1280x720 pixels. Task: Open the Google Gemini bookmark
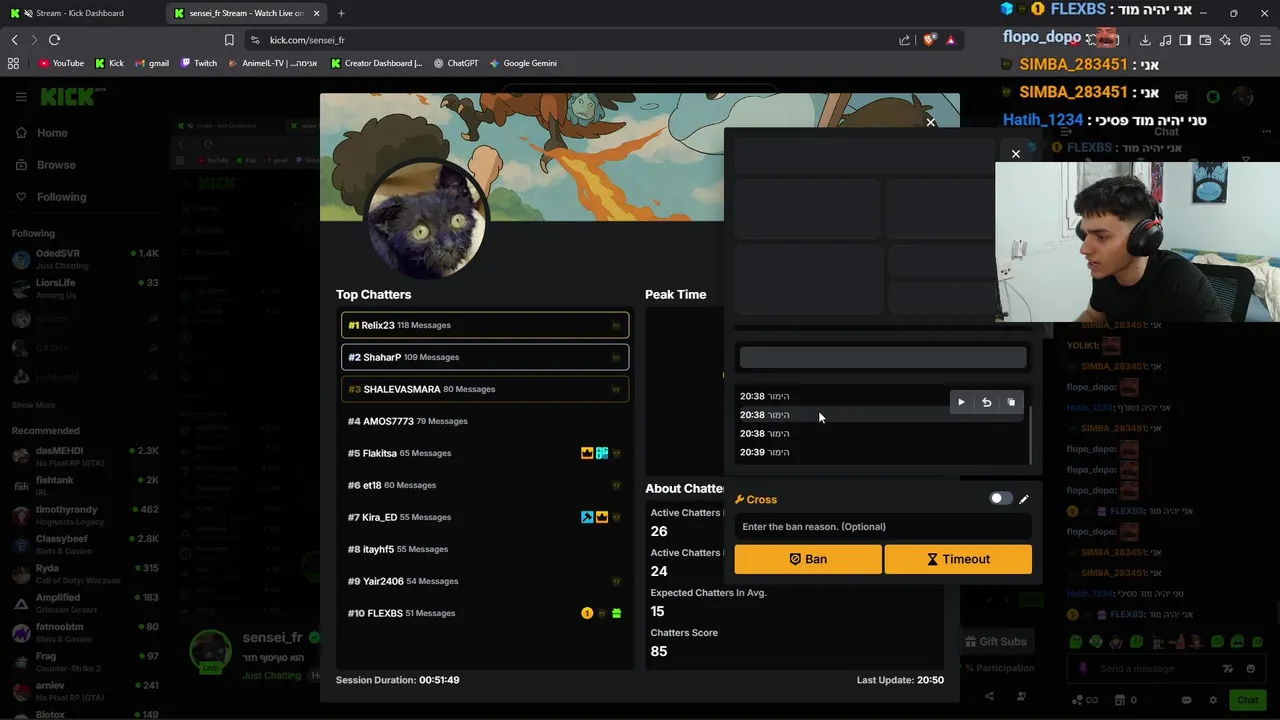click(x=523, y=63)
